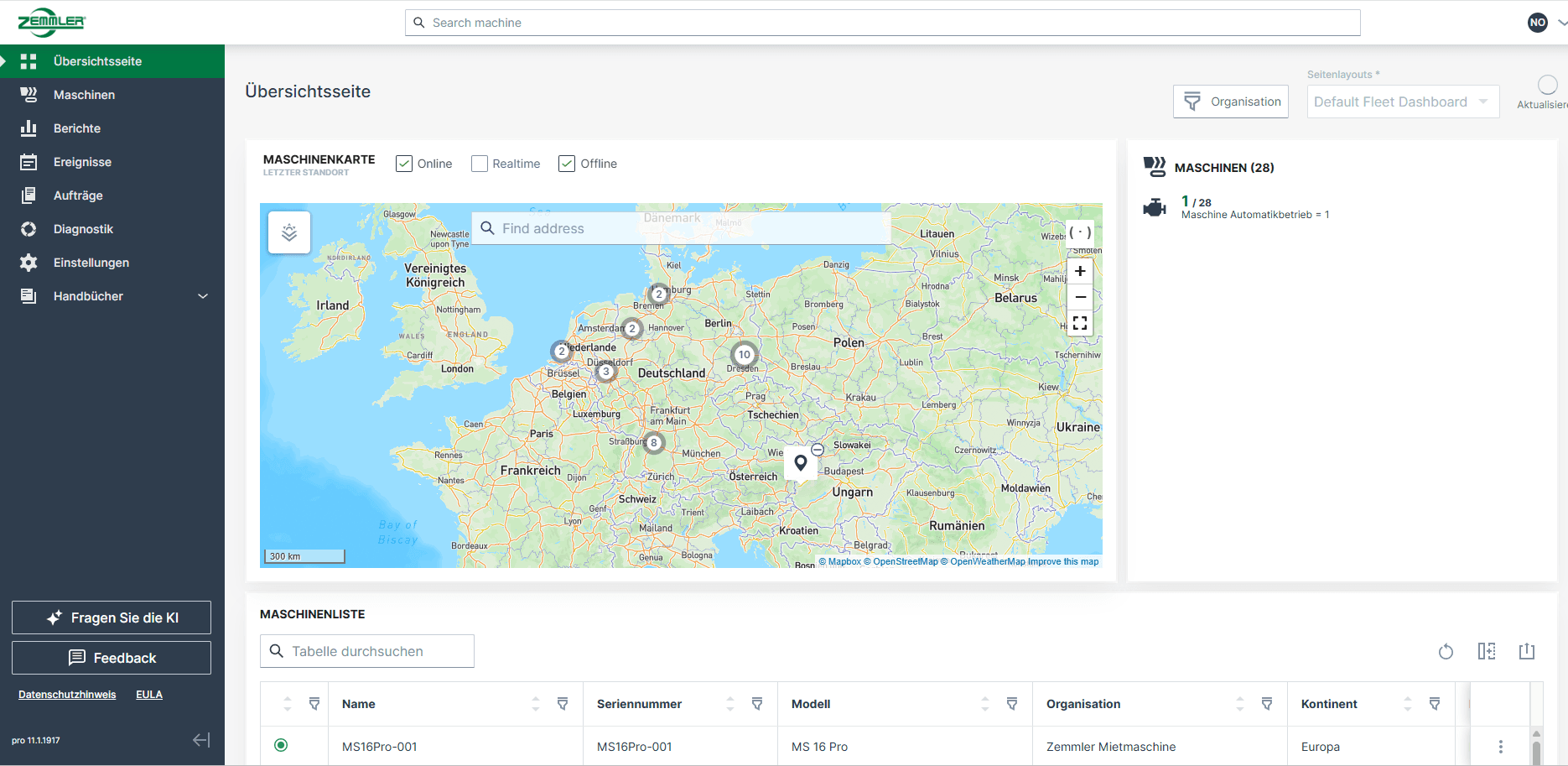Image resolution: width=1568 pixels, height=766 pixels.
Task: Open Berichte in the sidebar
Action: coord(112,128)
